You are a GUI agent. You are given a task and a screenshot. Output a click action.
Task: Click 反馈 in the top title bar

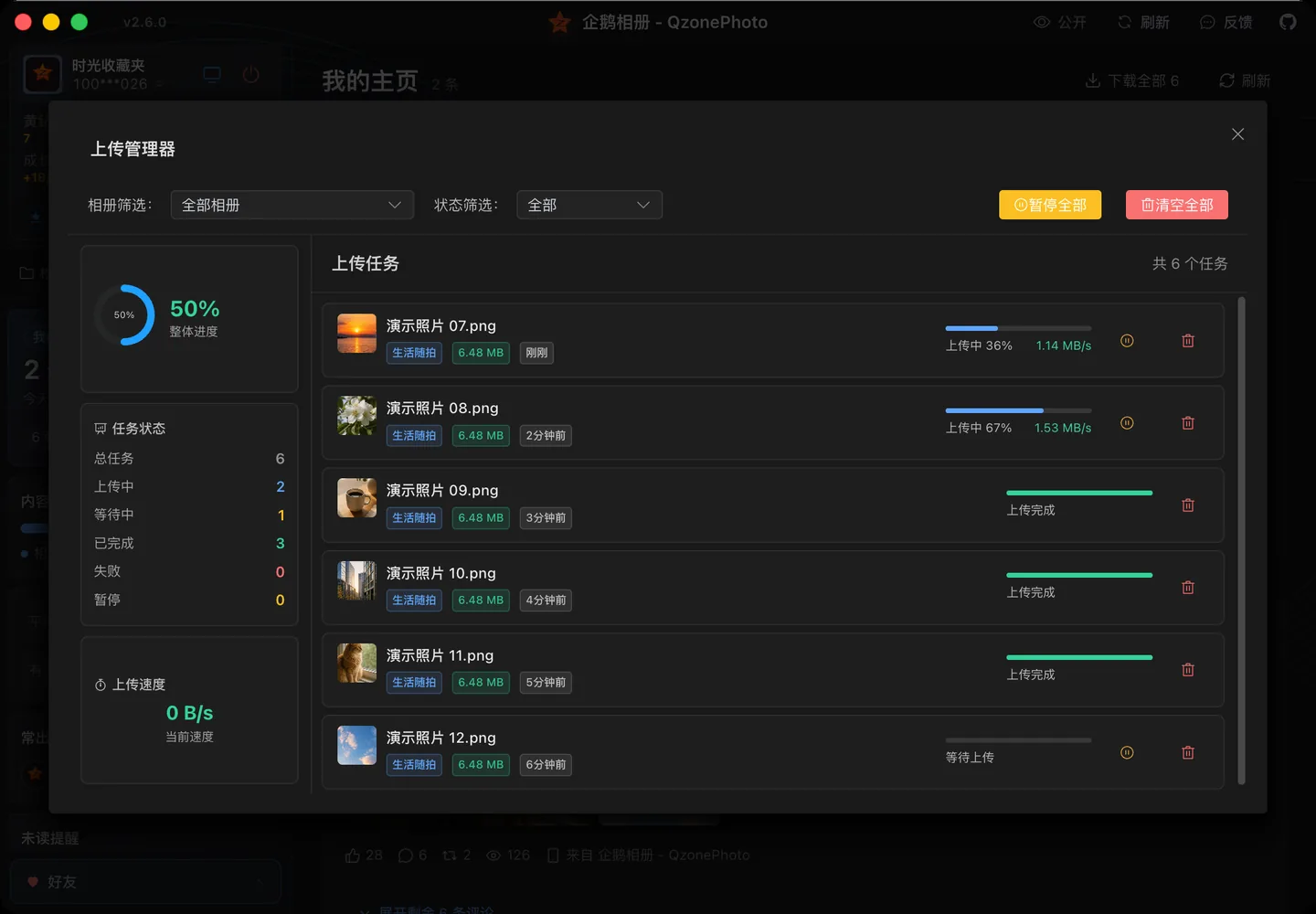click(1226, 22)
